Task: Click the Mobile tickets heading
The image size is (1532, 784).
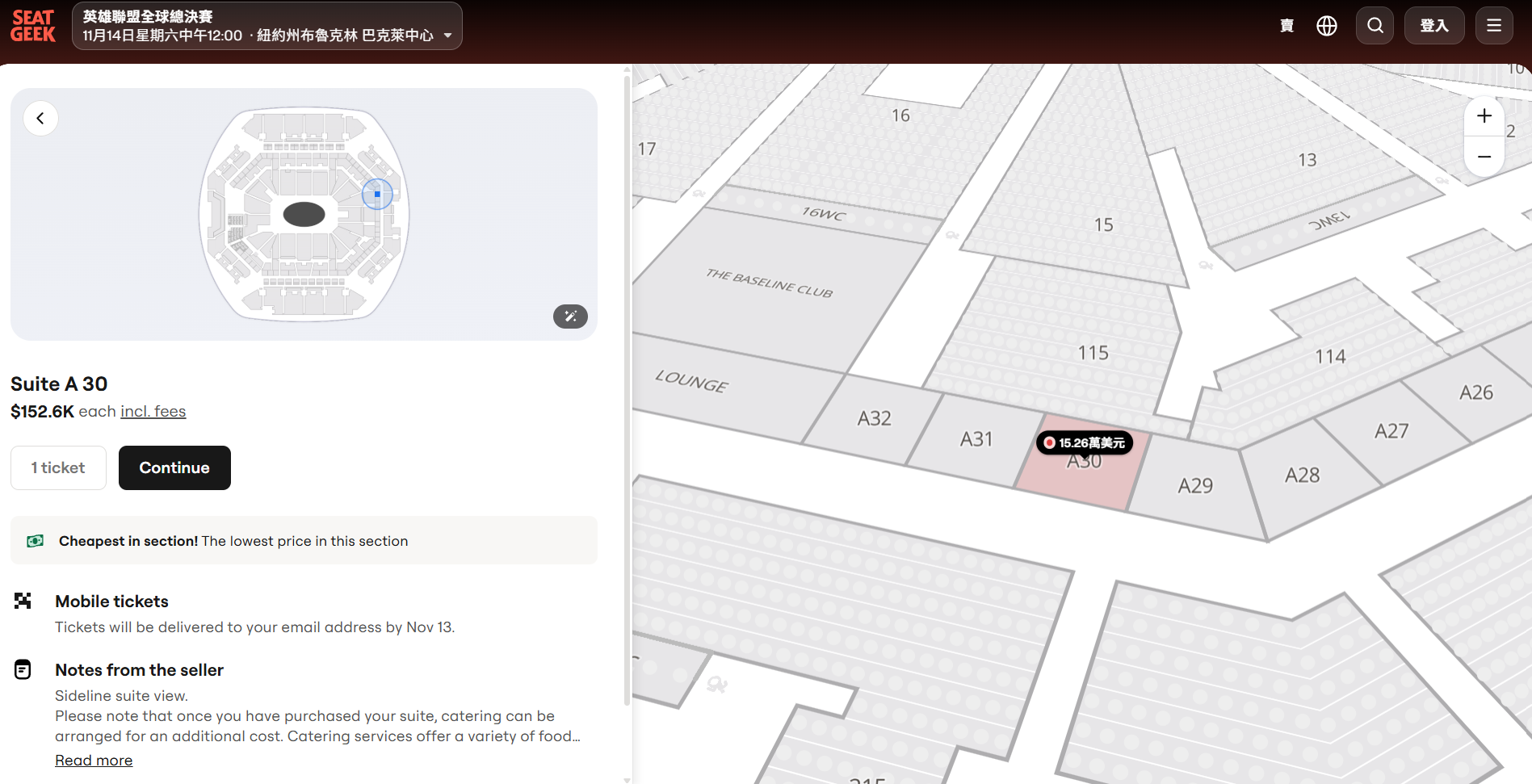Action: pos(112,602)
